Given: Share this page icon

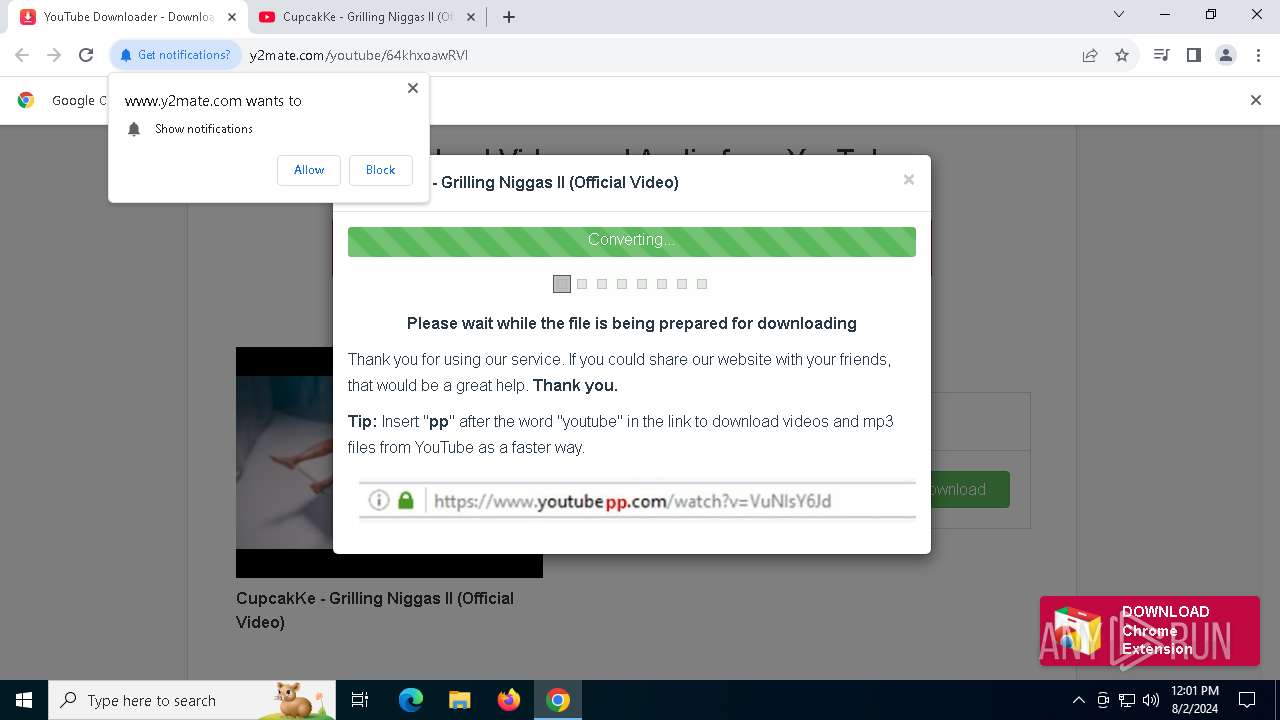Looking at the screenshot, I should coord(1090,55).
